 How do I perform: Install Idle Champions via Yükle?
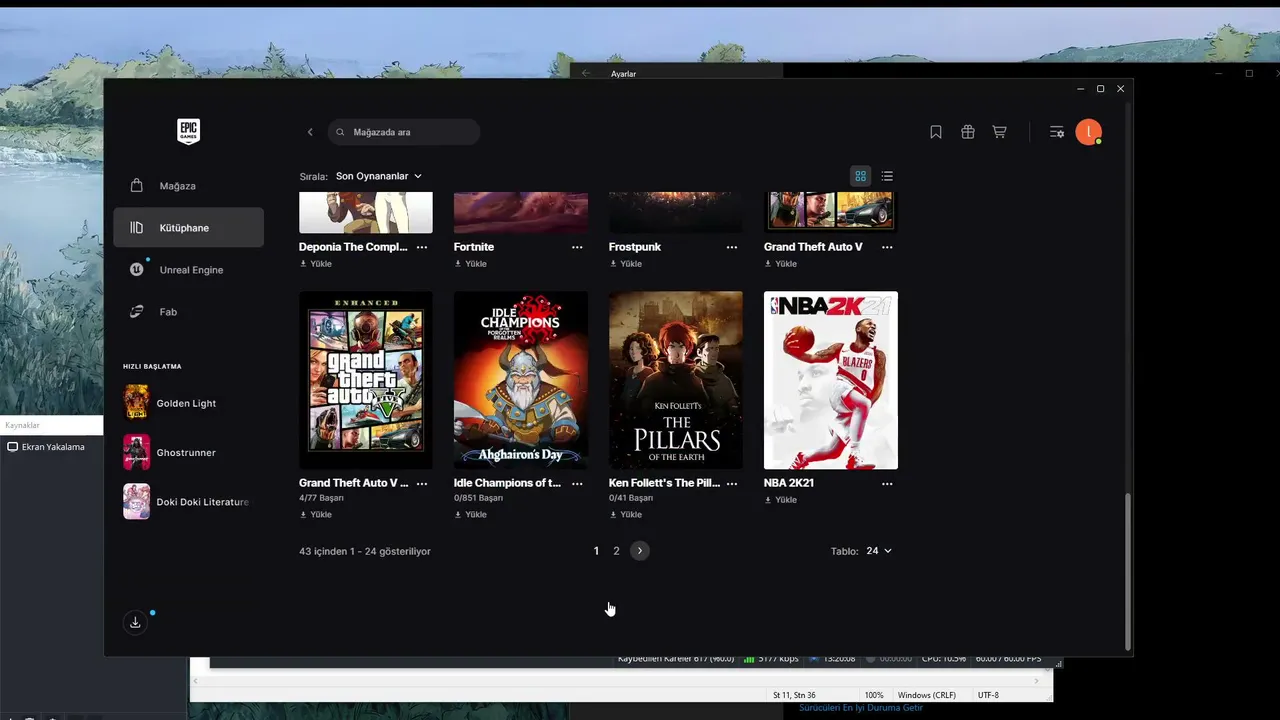470,515
